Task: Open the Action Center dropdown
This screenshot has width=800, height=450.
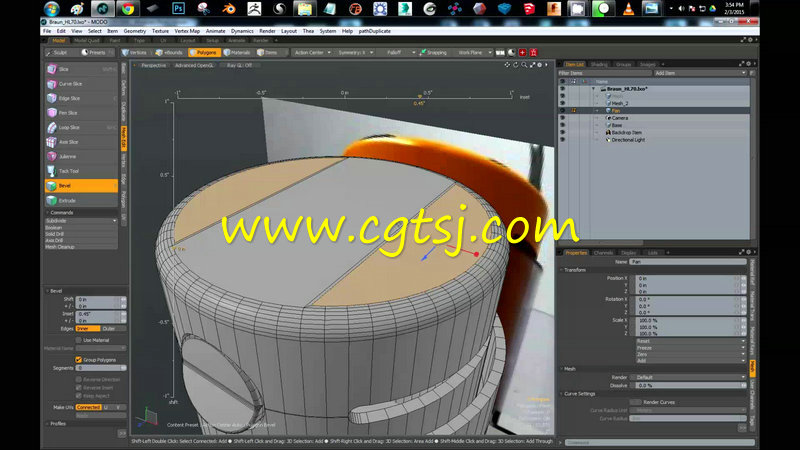Action: coord(312,53)
